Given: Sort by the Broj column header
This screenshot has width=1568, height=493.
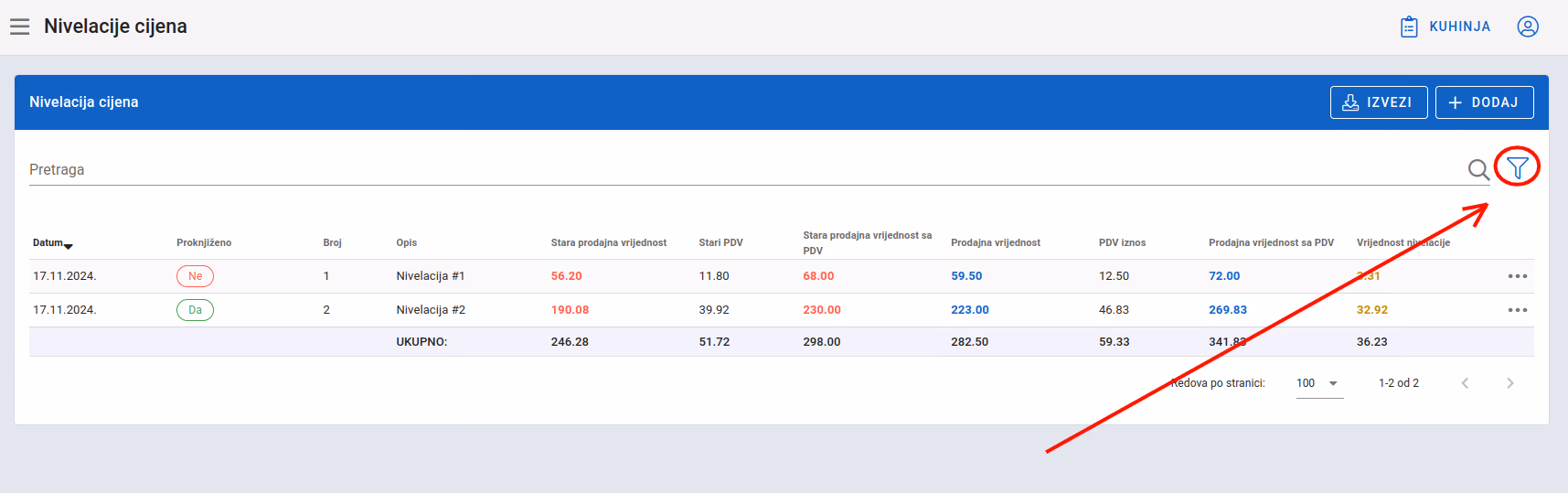Looking at the screenshot, I should coord(332,243).
